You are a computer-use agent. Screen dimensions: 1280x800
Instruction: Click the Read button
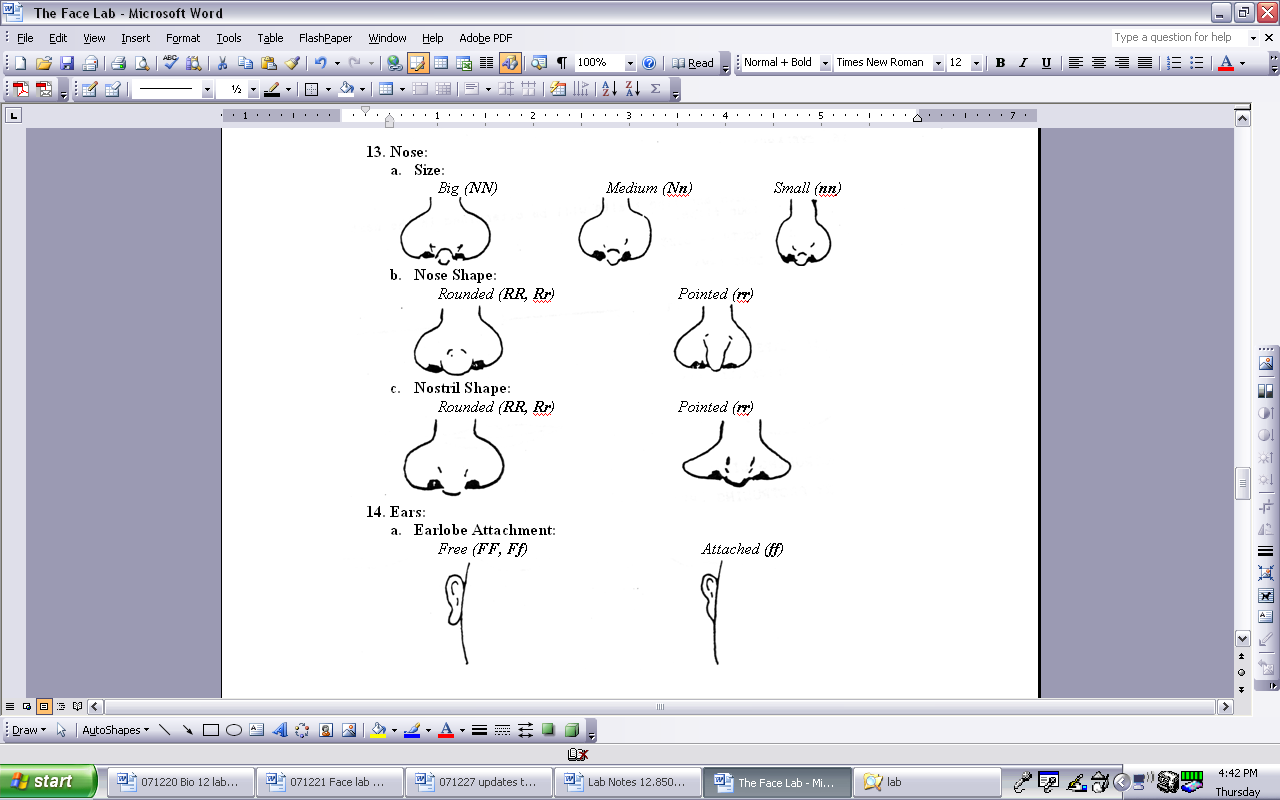[x=693, y=63]
